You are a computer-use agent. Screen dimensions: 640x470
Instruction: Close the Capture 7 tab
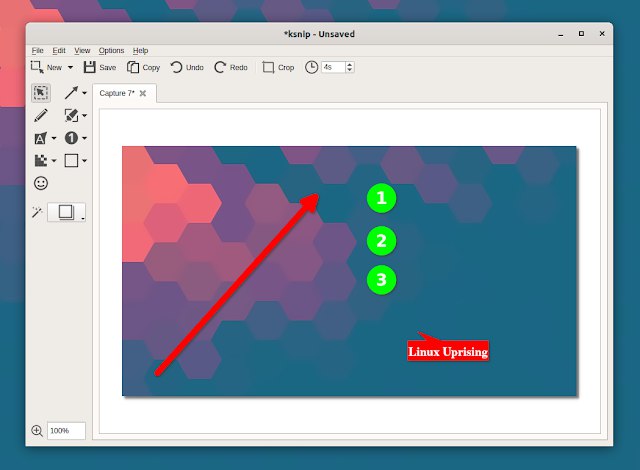click(143, 93)
